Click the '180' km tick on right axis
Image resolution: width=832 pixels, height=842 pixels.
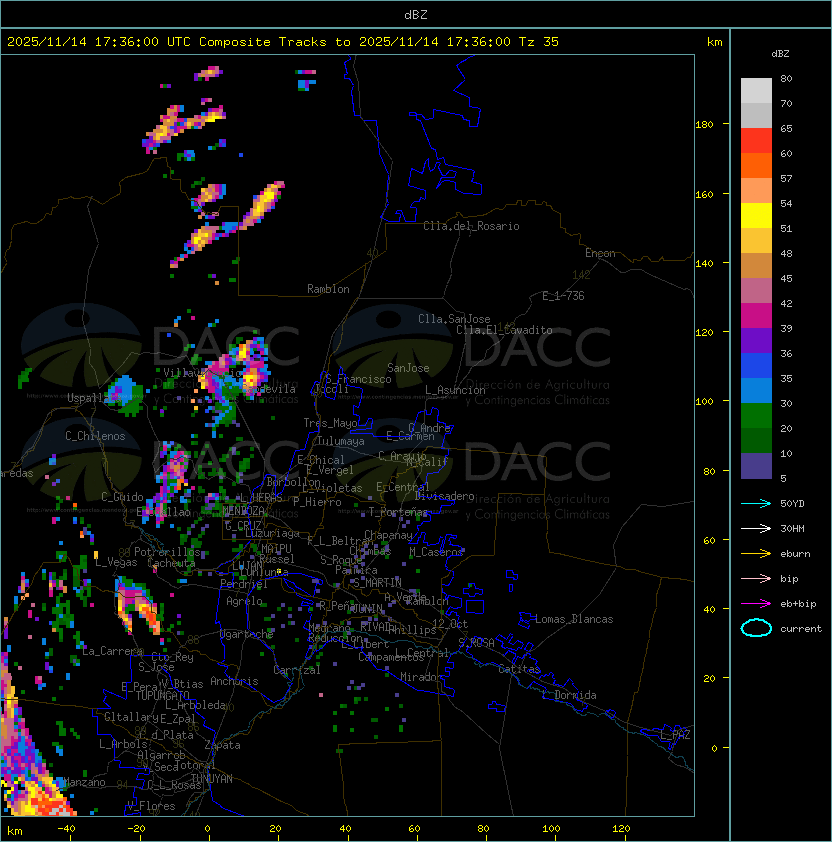(704, 125)
